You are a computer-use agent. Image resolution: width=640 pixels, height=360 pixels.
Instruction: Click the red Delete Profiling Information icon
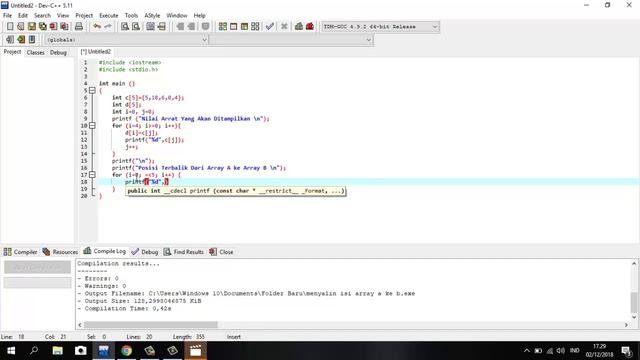tap(310, 27)
